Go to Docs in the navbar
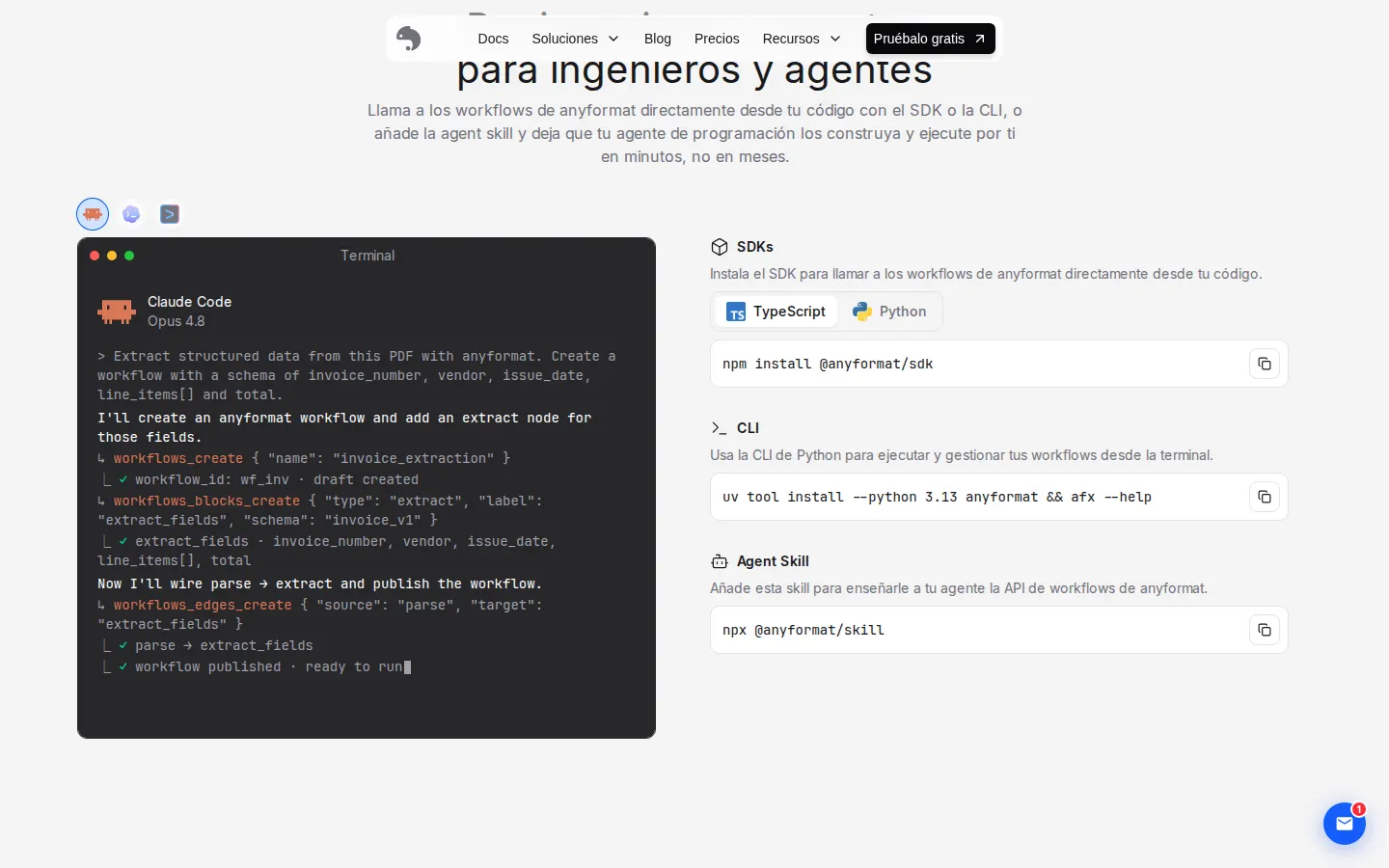The width and height of the screenshot is (1389, 868). click(x=493, y=39)
